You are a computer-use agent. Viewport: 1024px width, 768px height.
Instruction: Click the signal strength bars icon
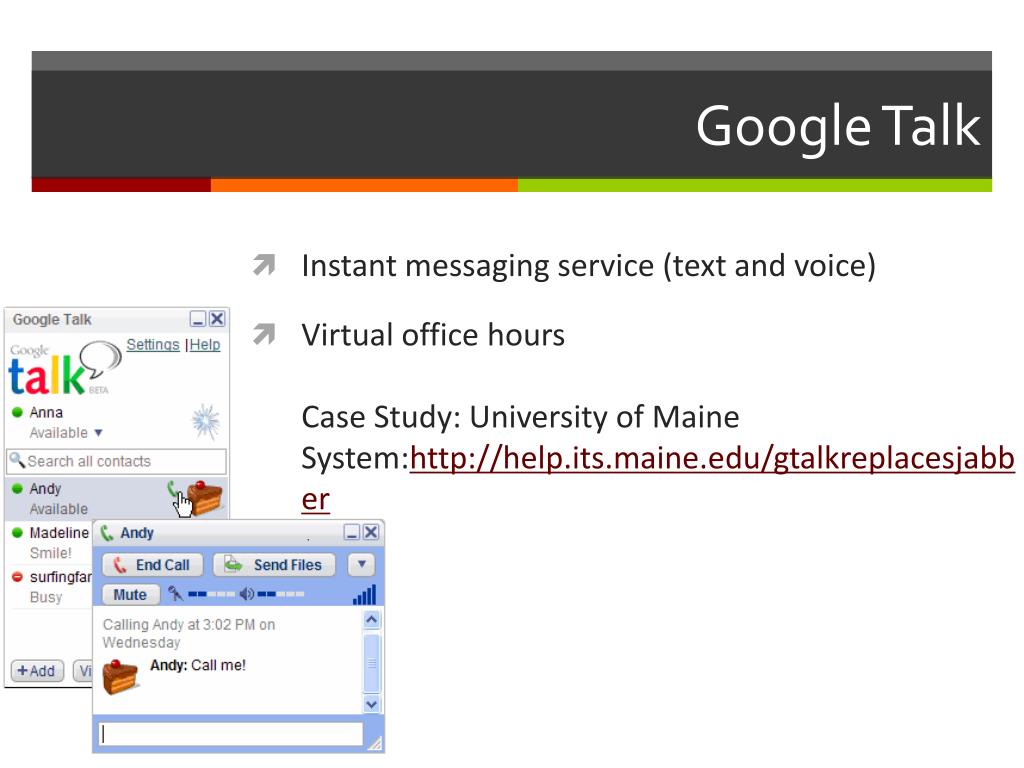click(x=364, y=594)
